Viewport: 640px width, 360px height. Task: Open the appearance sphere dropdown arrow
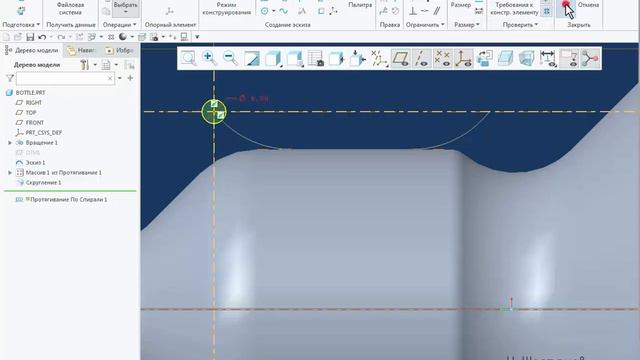132,37
